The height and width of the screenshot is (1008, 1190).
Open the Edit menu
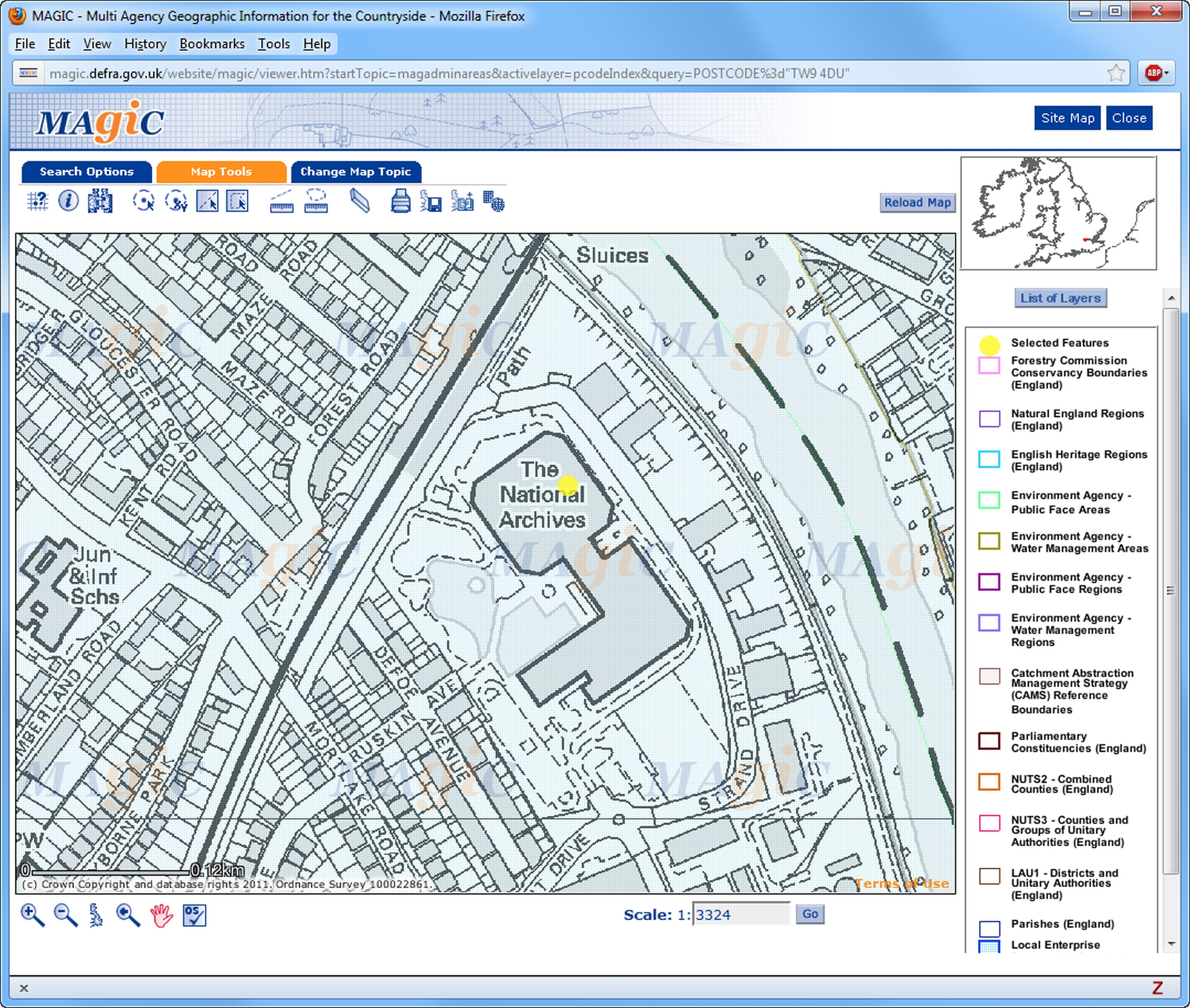pyautogui.click(x=59, y=44)
